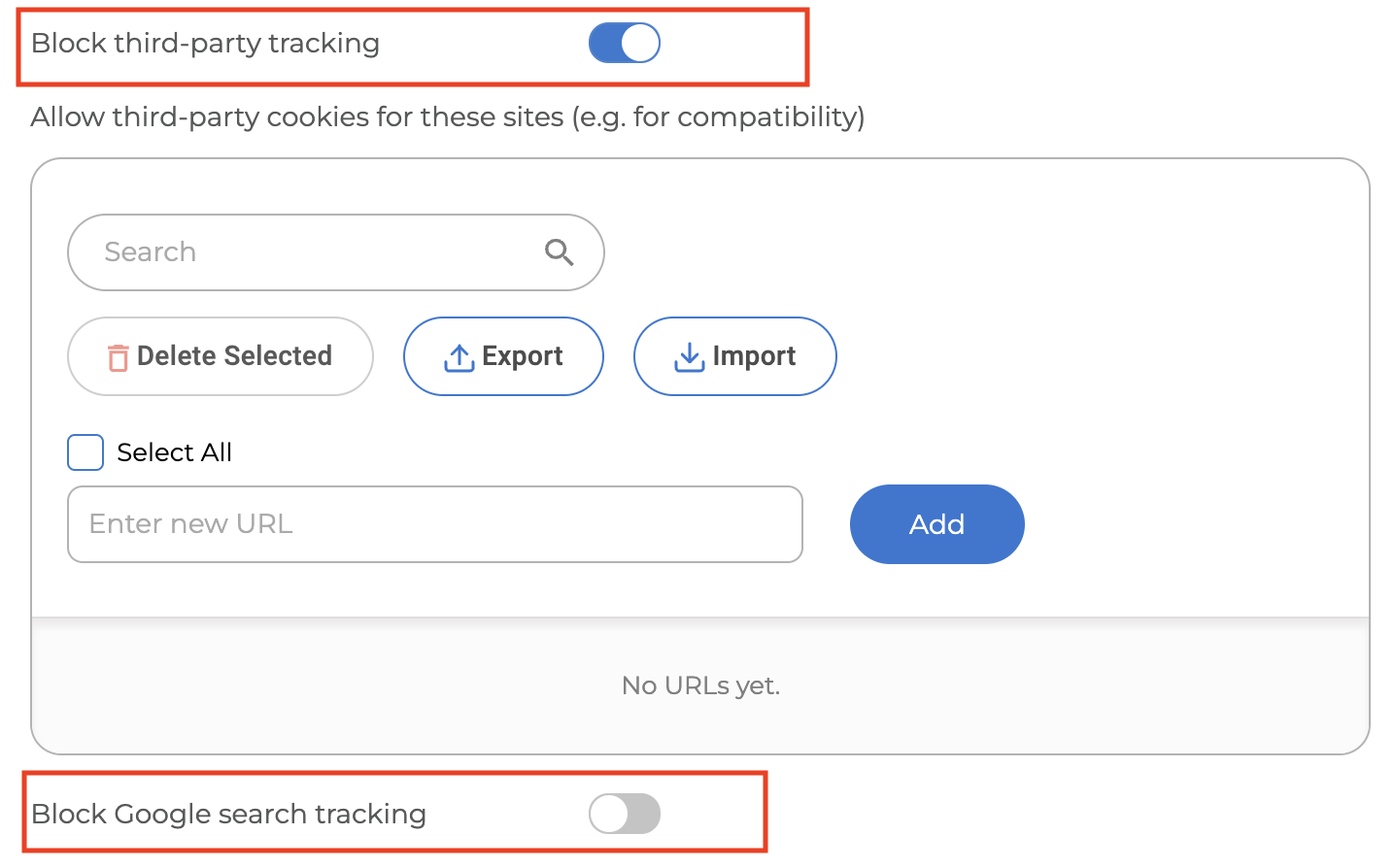
Task: Click the Block third-party tracking label
Action: tap(205, 44)
